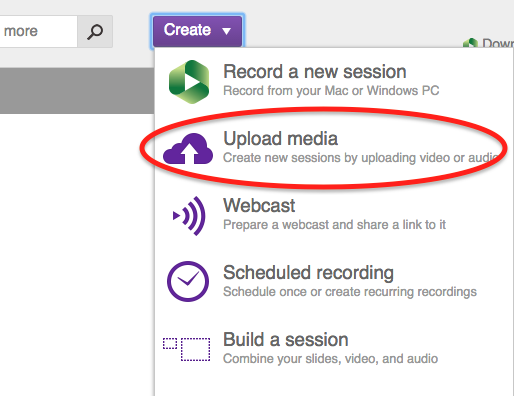Click the Webcast sound waves icon
The width and height of the screenshot is (514, 396).
point(189,216)
